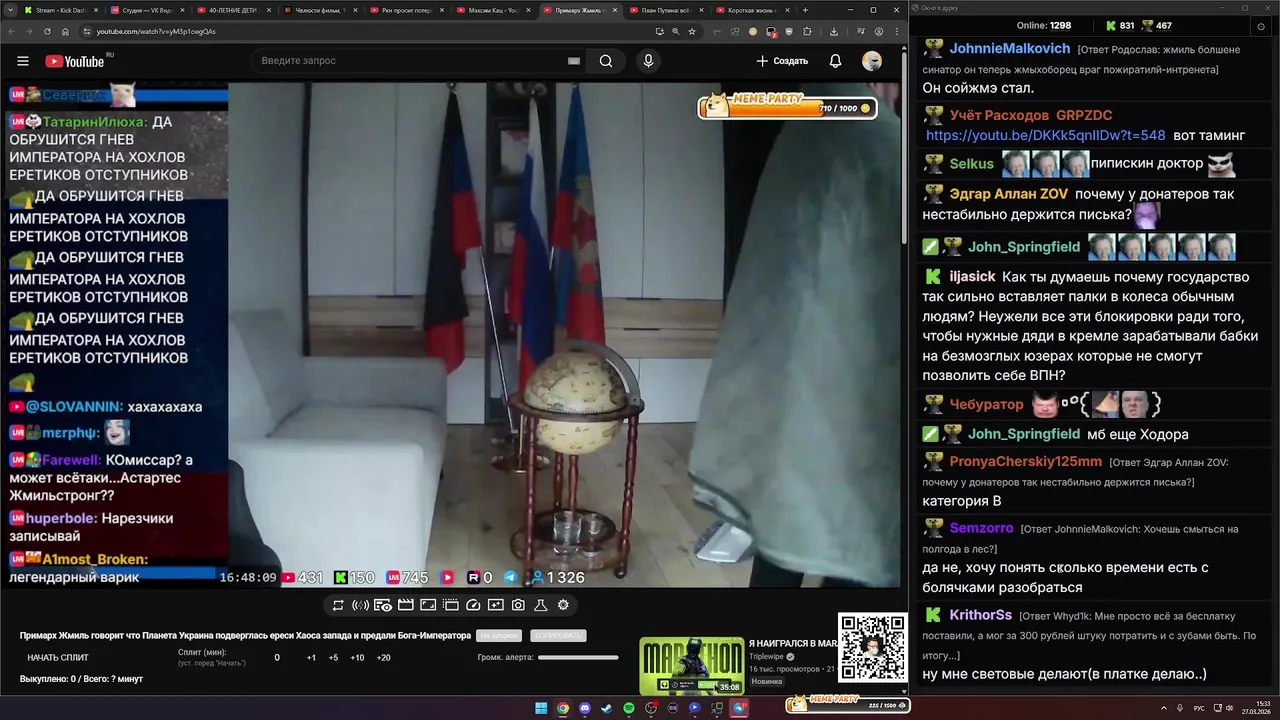Click the Meme Party donation progress bar on video
Screen dimensions: 1280x720
click(787, 105)
